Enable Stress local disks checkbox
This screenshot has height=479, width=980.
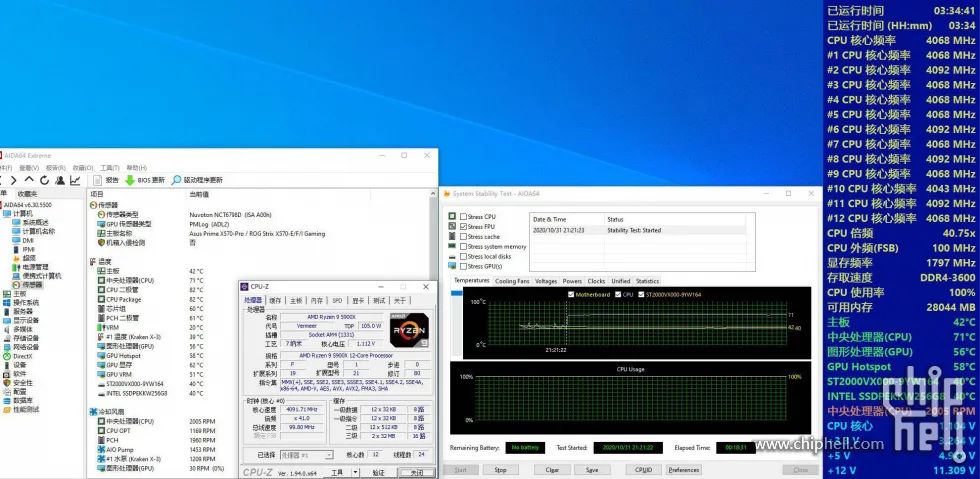pyautogui.click(x=463, y=256)
